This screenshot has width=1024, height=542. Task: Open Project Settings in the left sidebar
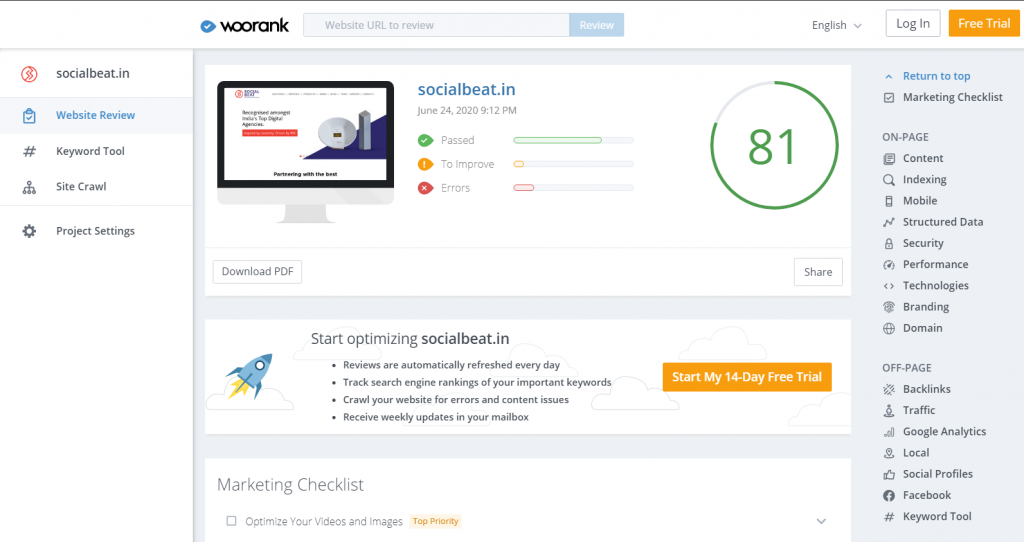coord(96,231)
